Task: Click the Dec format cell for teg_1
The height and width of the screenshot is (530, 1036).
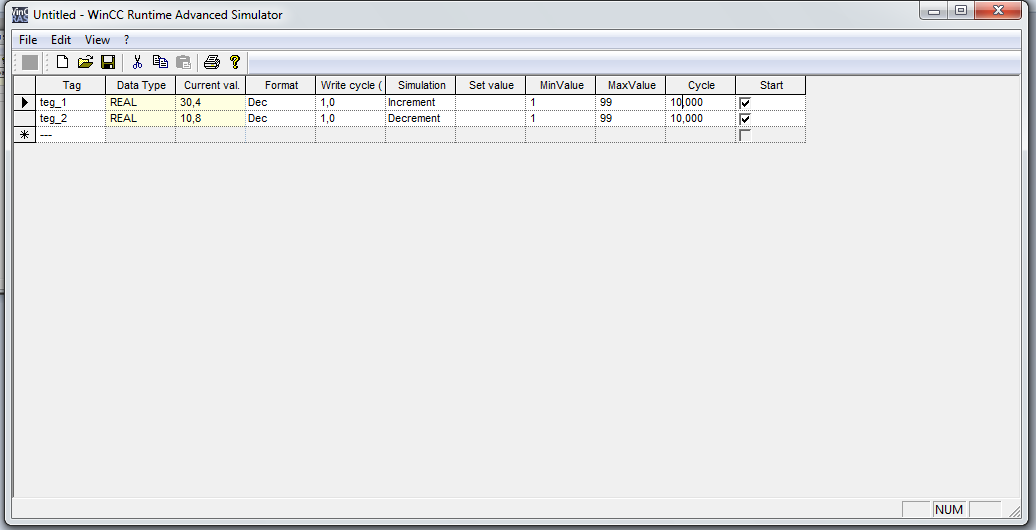Action: (281, 102)
